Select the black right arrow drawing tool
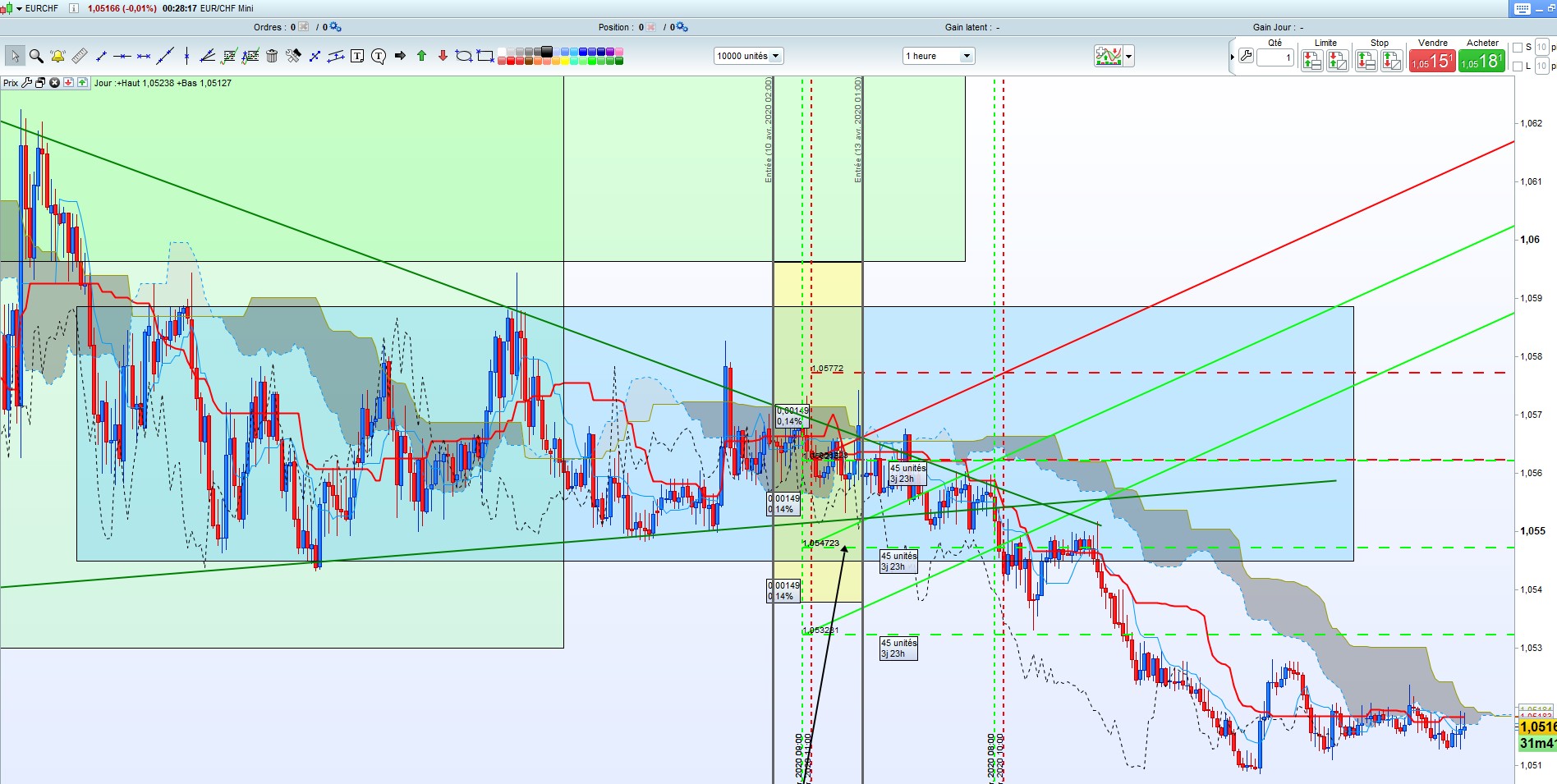Image resolution: width=1557 pixels, height=784 pixels. [x=400, y=56]
